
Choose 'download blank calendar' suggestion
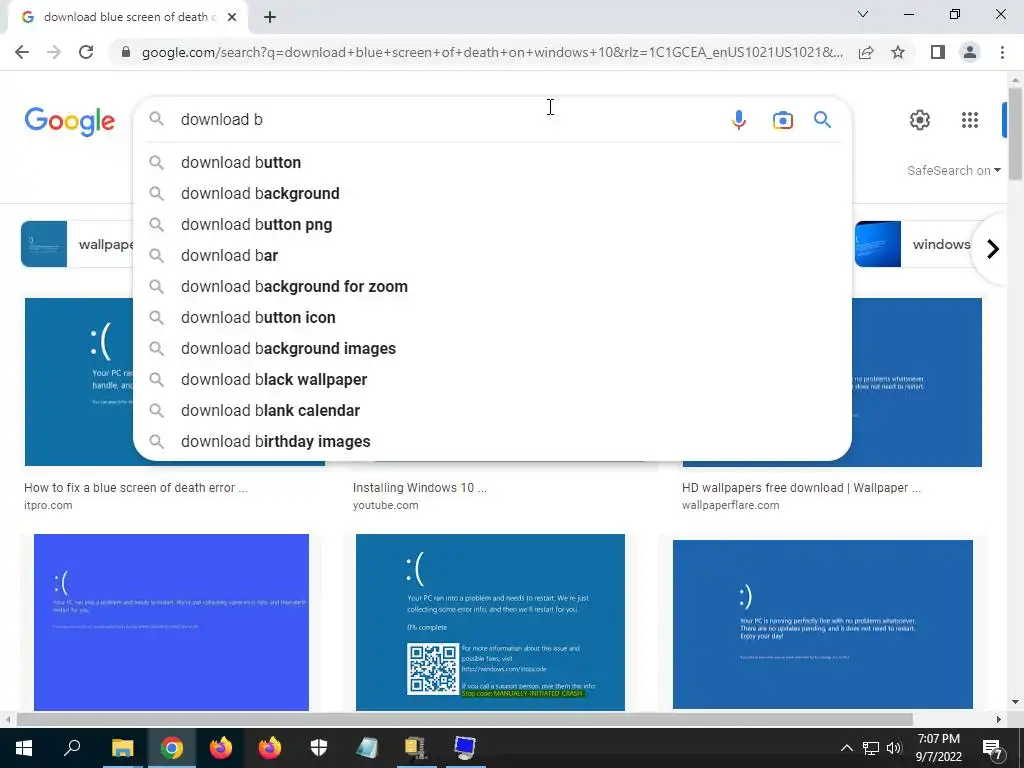(492, 411)
